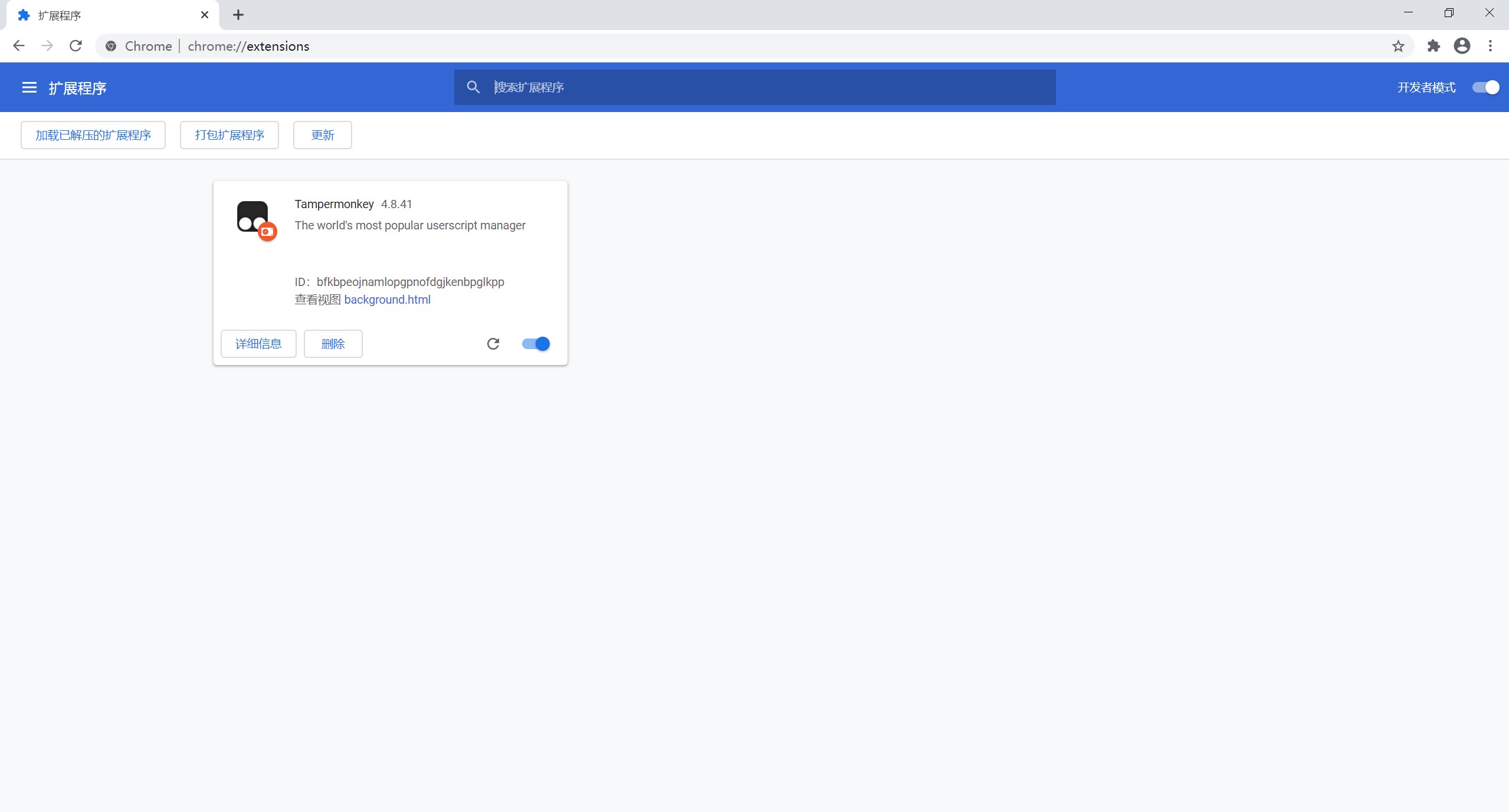Open the user profile menu

[x=1462, y=46]
